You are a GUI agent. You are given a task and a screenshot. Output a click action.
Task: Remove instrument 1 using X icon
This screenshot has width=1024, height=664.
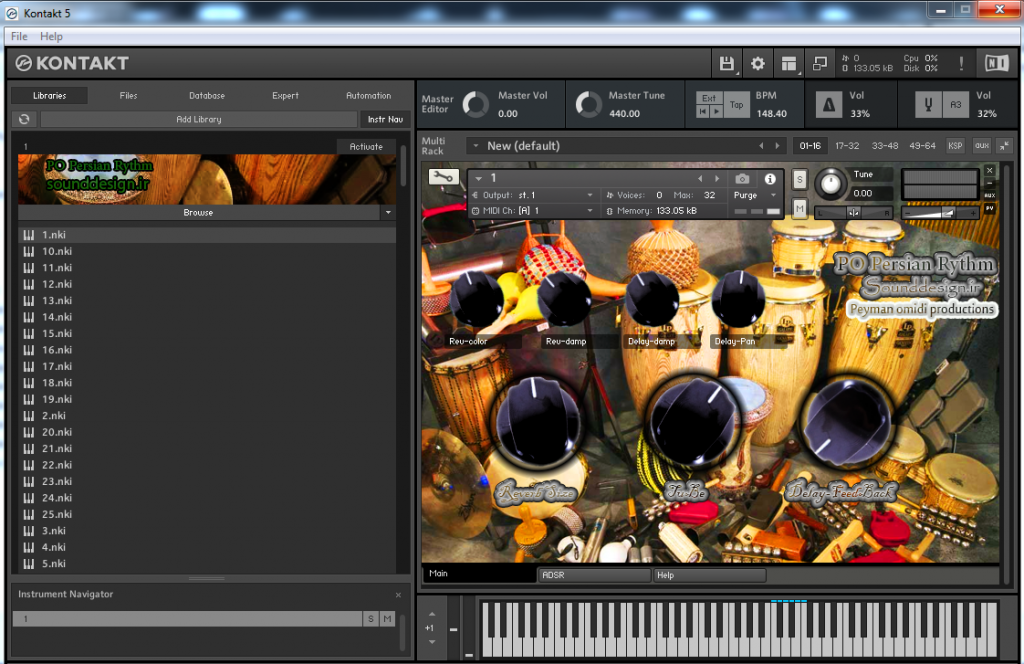[989, 170]
